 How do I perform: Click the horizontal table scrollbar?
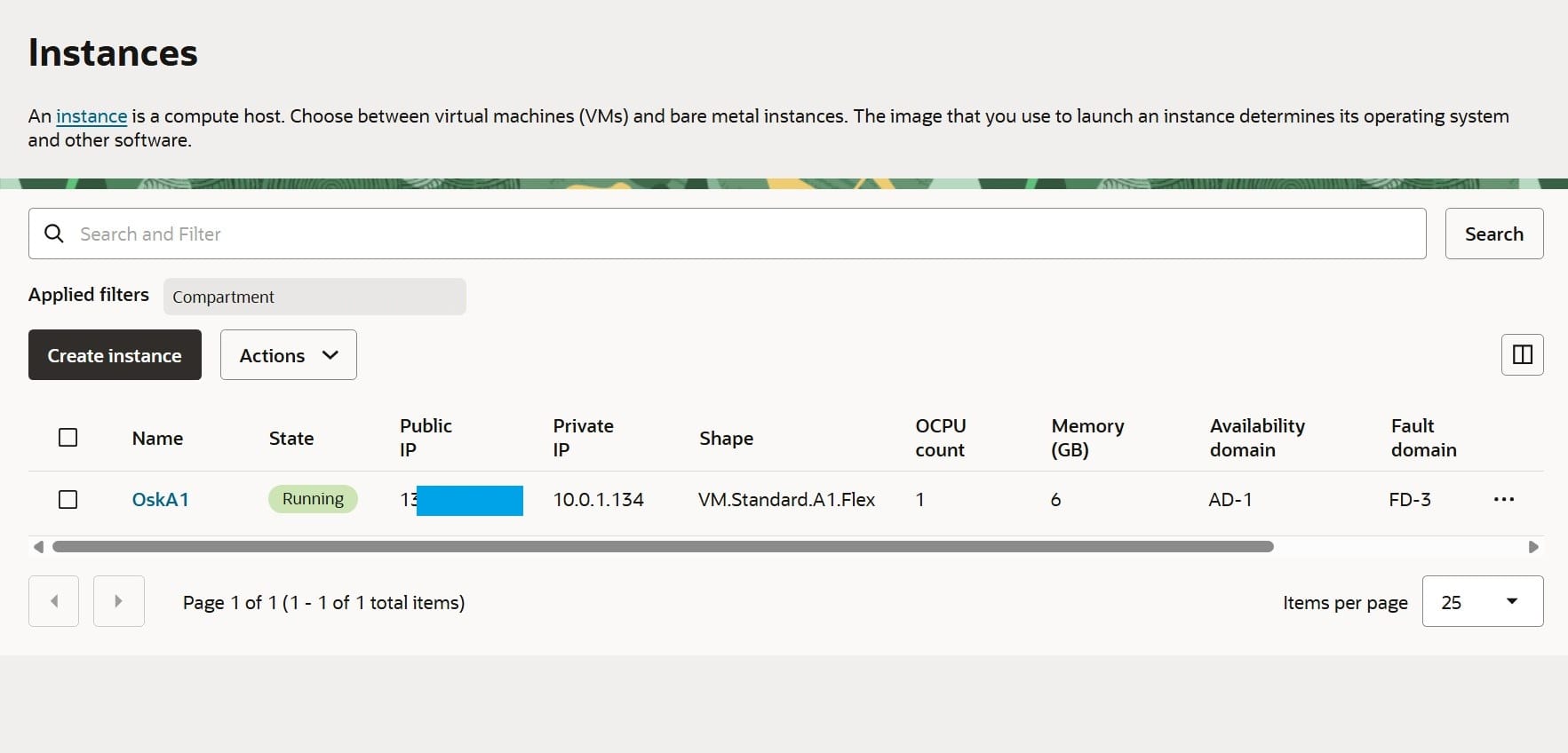click(662, 547)
